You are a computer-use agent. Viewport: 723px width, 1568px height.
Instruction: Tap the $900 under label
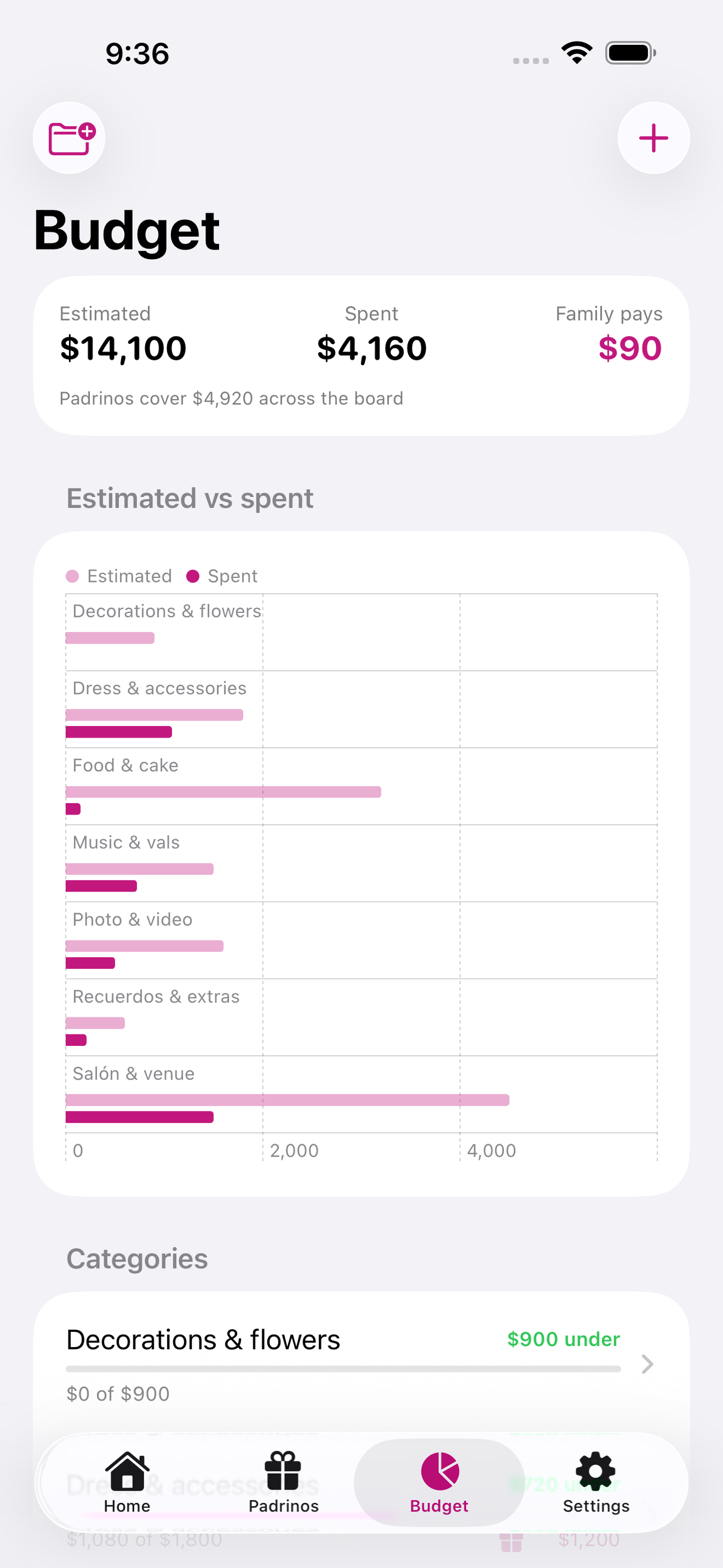click(564, 1339)
